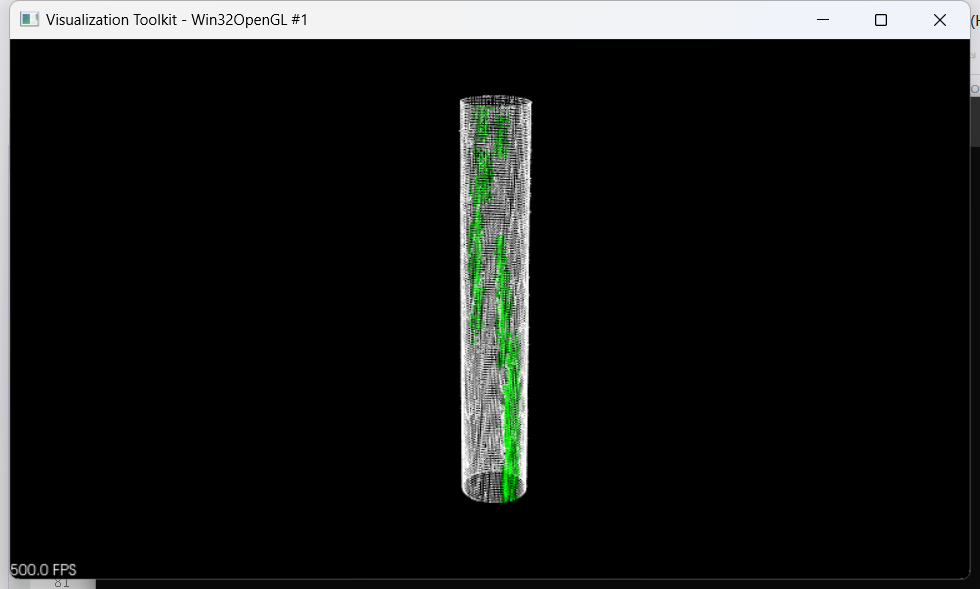The width and height of the screenshot is (980, 589).
Task: Select the top rim of the cylinder
Action: [x=496, y=99]
